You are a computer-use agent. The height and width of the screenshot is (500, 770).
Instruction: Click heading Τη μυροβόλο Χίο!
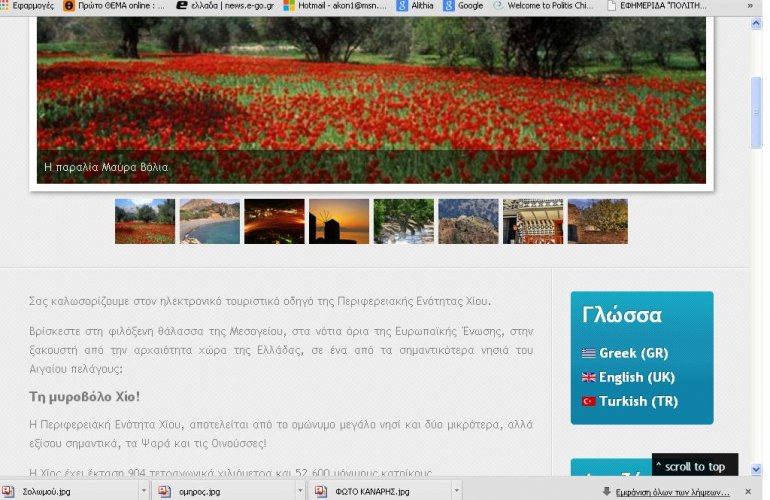coord(84,396)
